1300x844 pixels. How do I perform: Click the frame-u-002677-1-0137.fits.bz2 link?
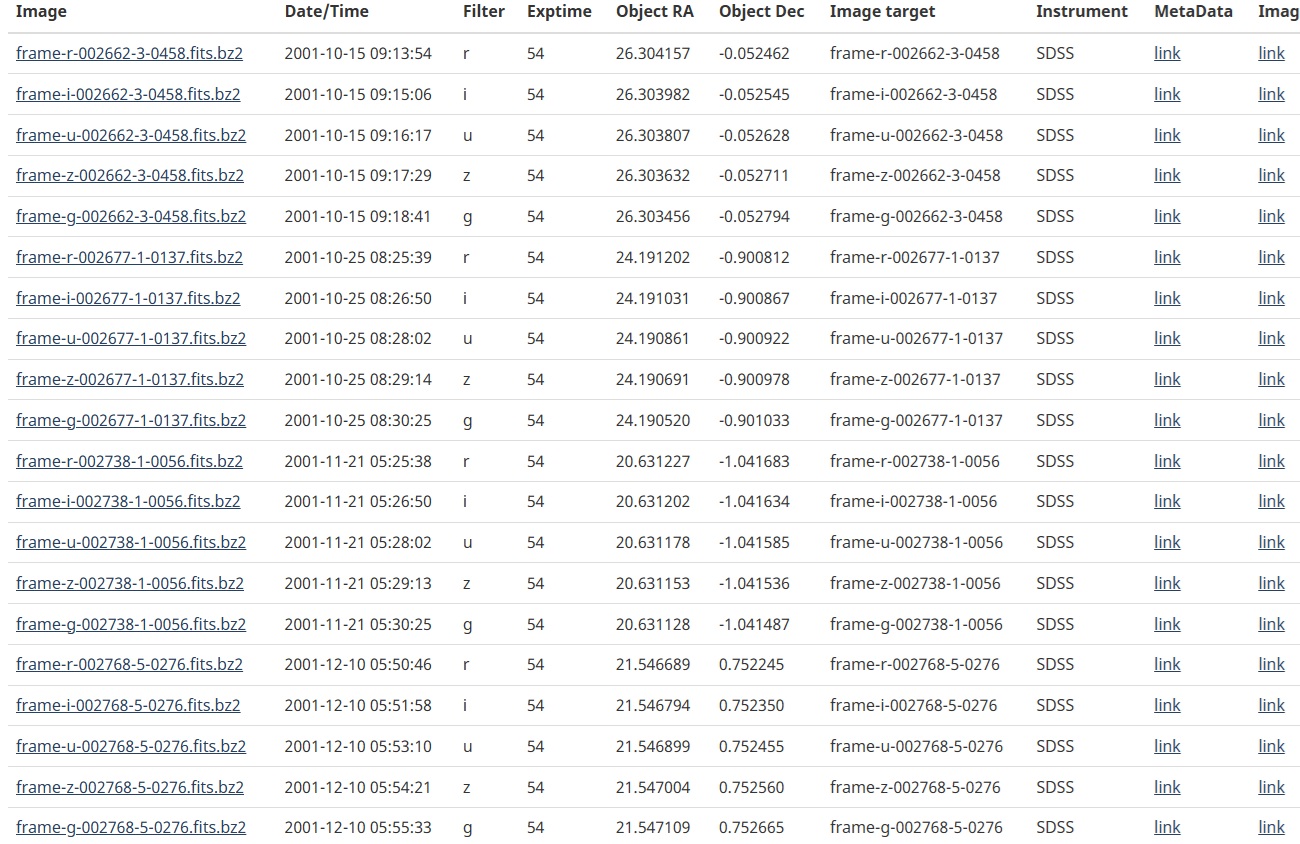pyautogui.click(x=130, y=338)
